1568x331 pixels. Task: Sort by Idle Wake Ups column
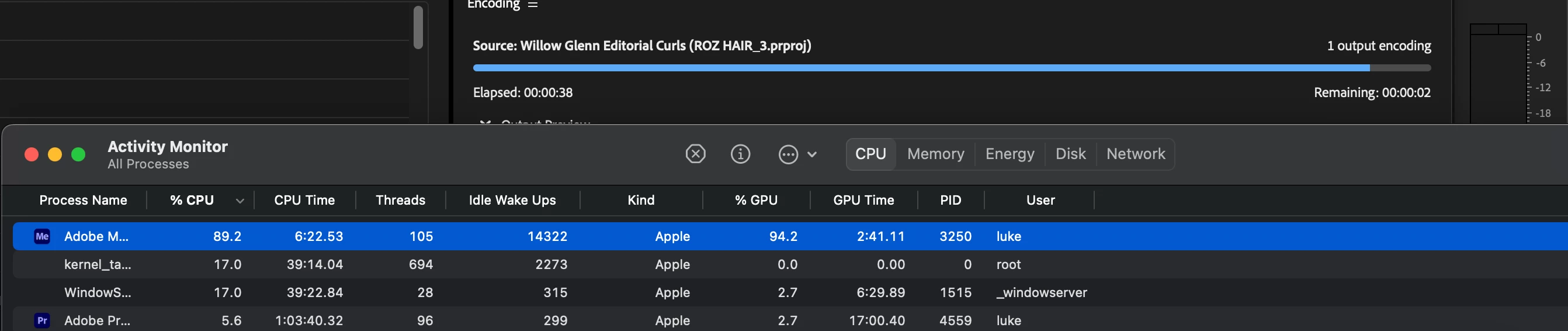(x=512, y=200)
